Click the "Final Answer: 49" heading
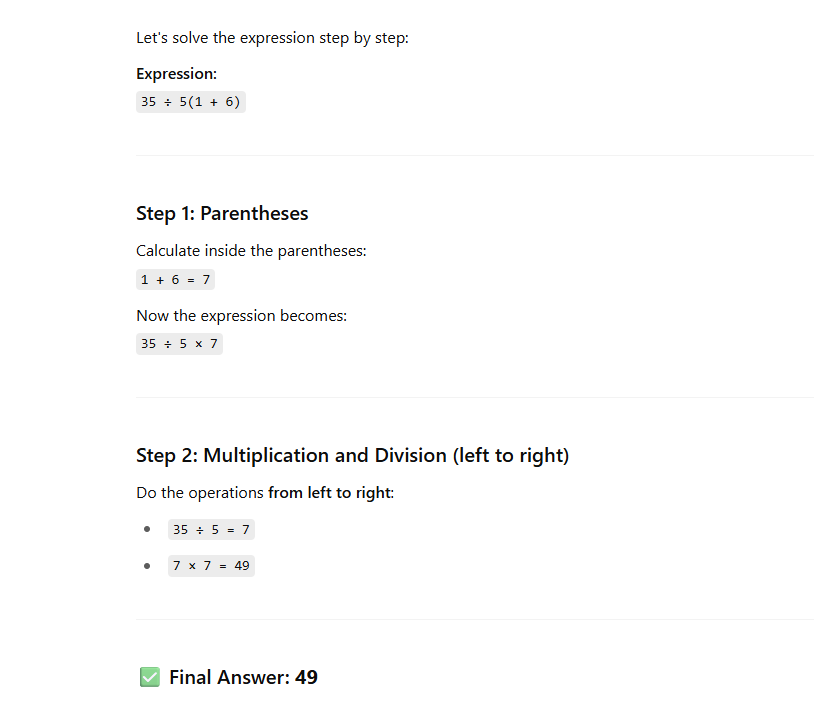 click(243, 678)
